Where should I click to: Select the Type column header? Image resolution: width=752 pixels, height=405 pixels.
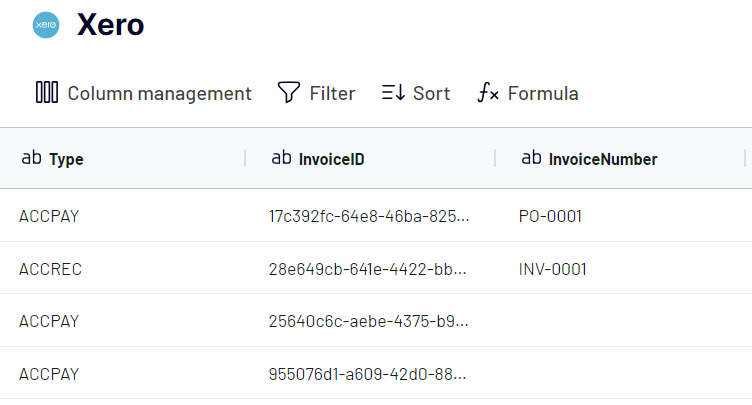pos(122,158)
